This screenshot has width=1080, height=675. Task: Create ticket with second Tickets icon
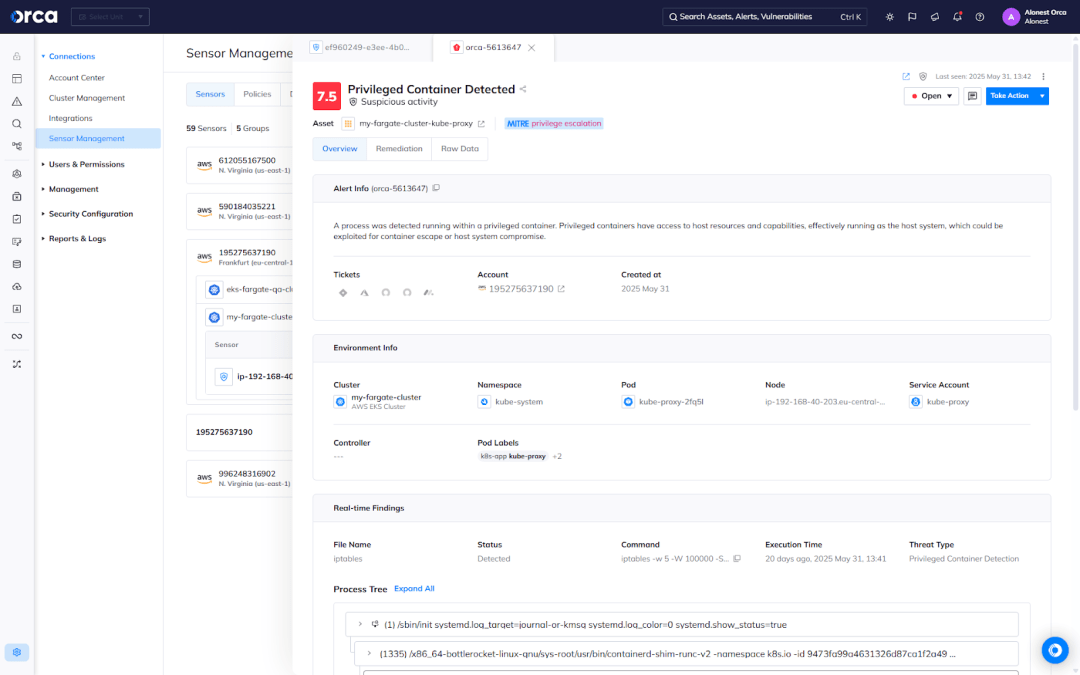coord(364,293)
